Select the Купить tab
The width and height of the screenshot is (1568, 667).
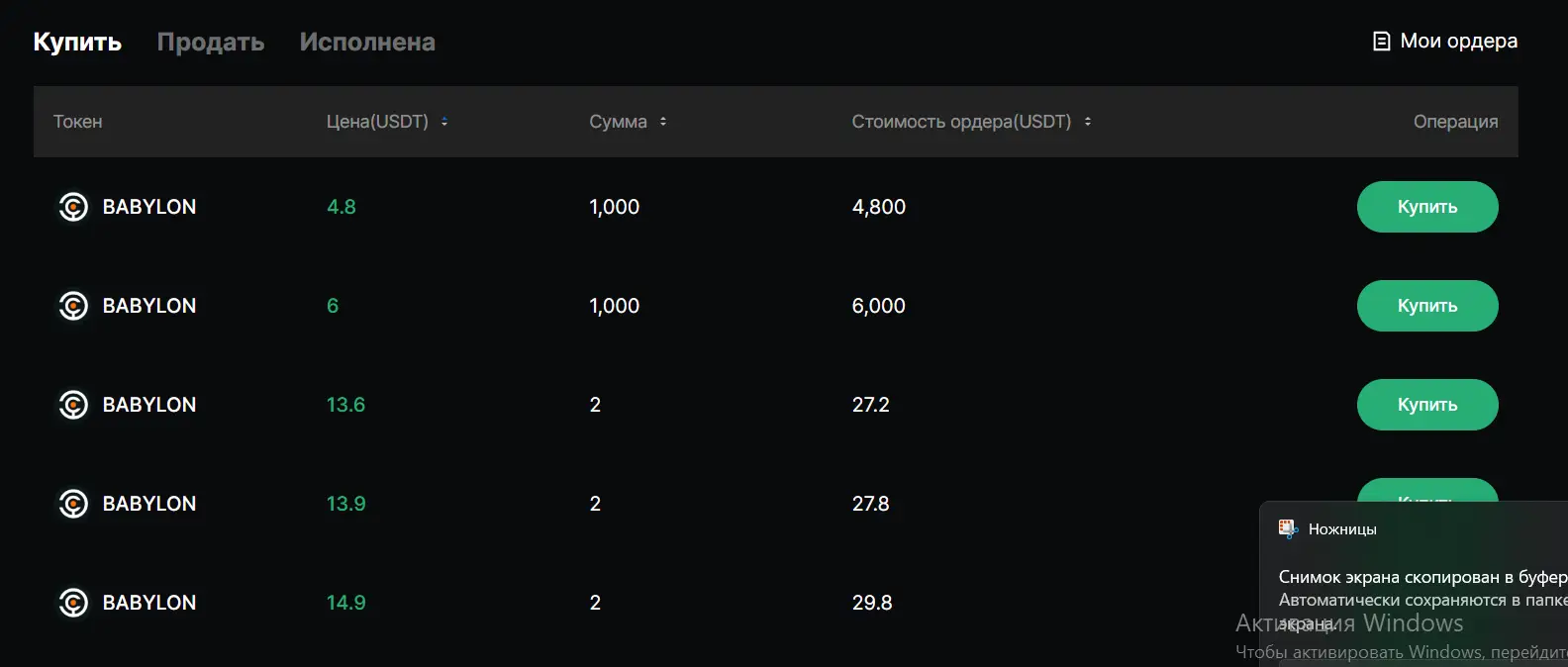(77, 42)
